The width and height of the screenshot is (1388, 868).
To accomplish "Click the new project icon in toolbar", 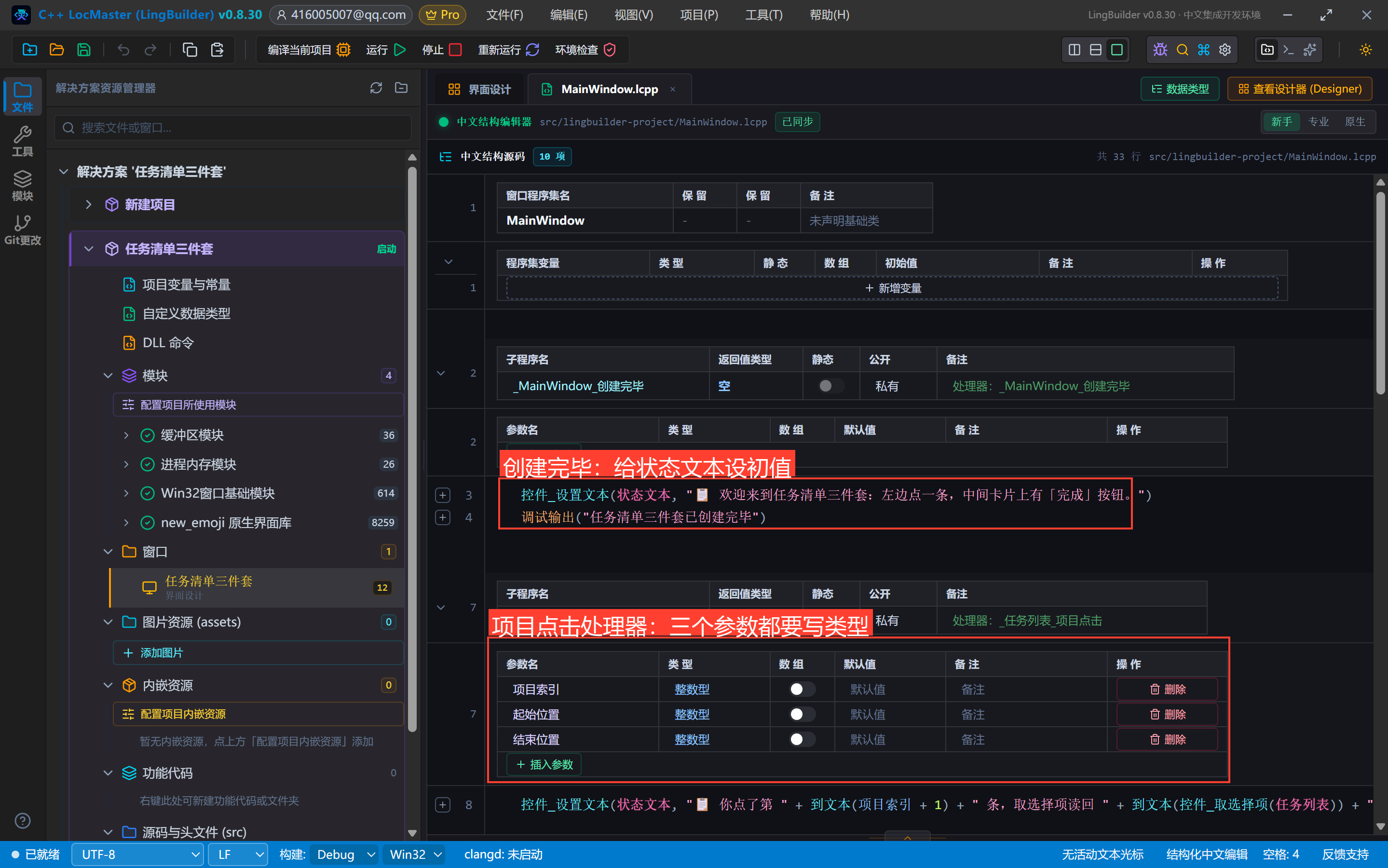I will point(30,50).
